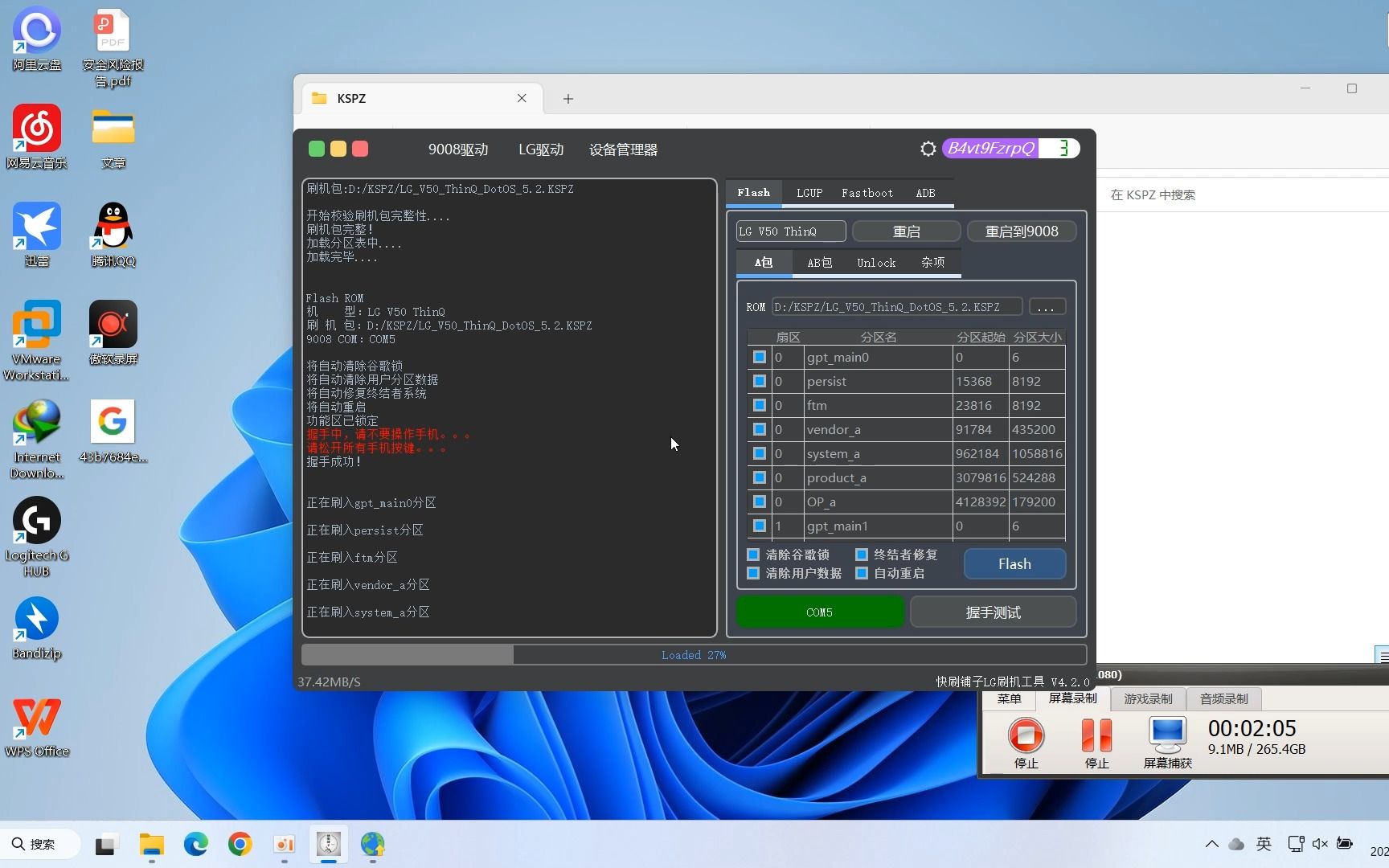Viewport: 1389px width, 868px height.
Task: Toggle the OP_a partition checkbox
Action: pos(759,502)
